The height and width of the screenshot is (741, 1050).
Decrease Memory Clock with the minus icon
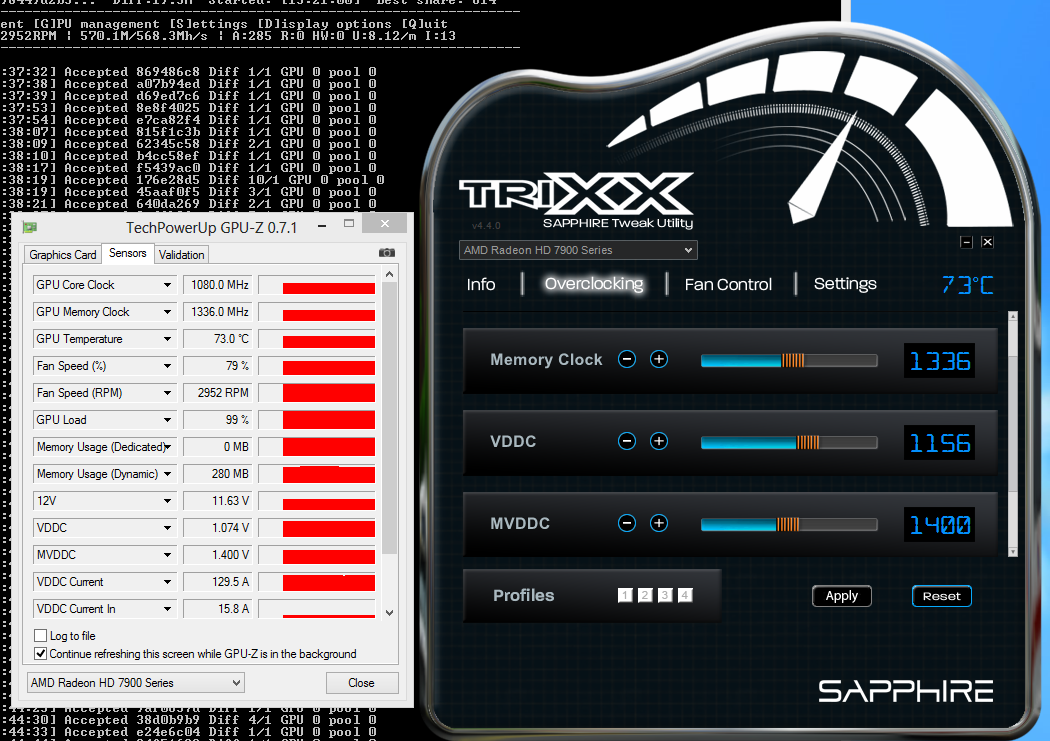pos(627,359)
